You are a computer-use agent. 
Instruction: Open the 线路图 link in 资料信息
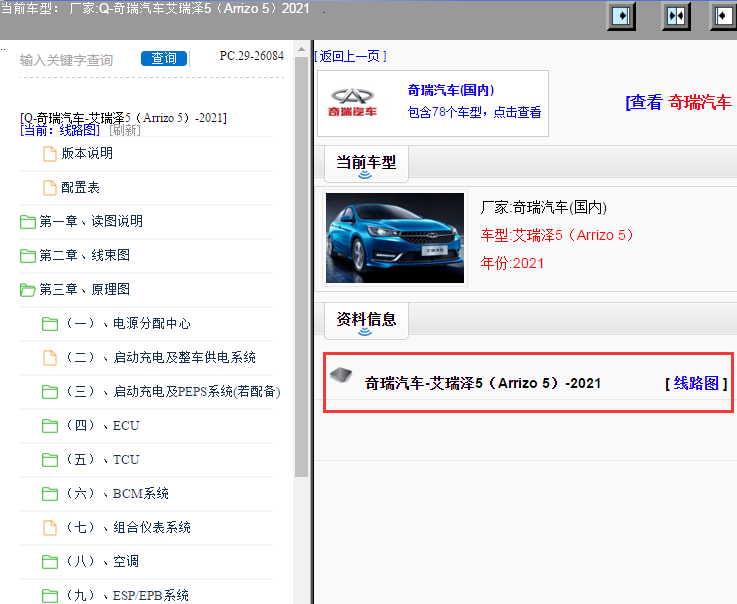pyautogui.click(x=696, y=383)
